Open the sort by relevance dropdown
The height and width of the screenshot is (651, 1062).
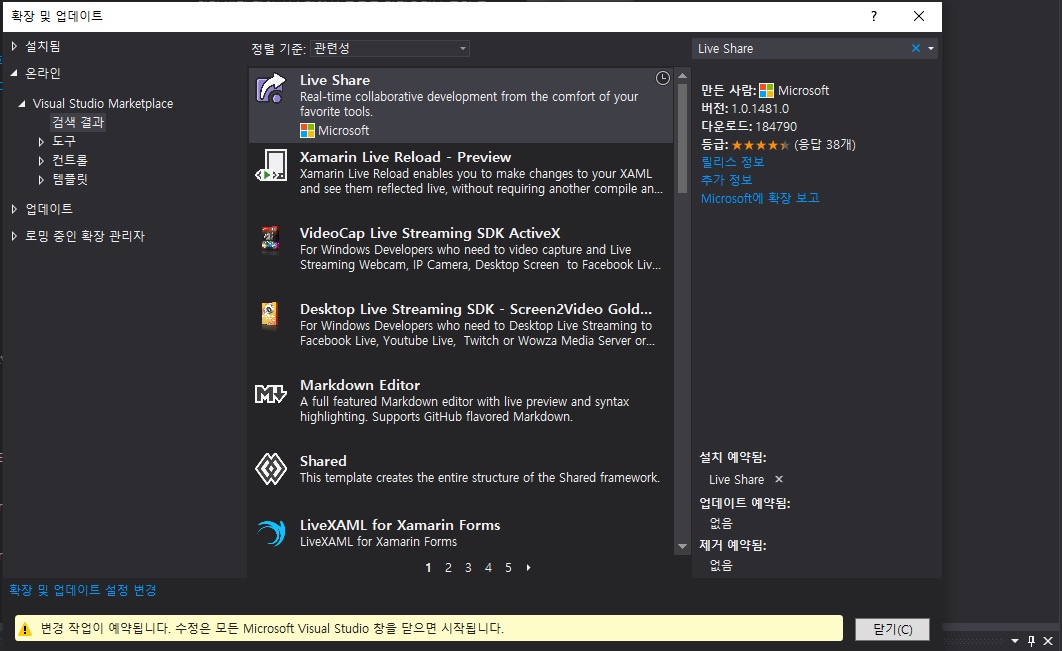[x=389, y=48]
